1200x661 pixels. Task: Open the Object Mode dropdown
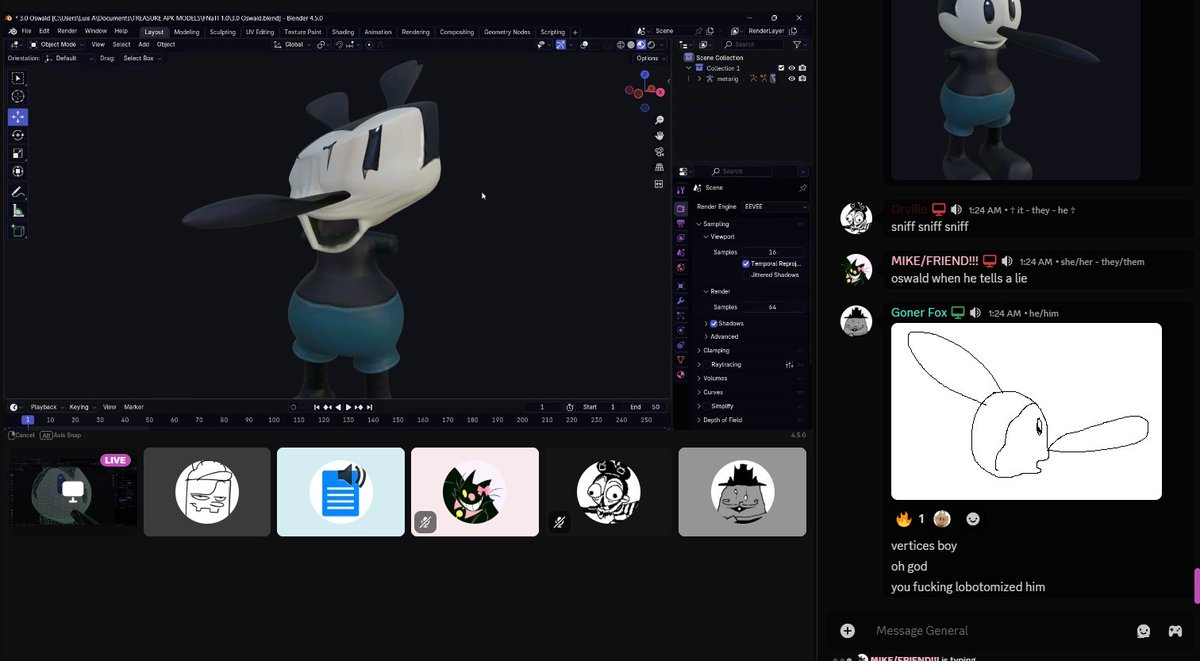pyautogui.click(x=57, y=44)
